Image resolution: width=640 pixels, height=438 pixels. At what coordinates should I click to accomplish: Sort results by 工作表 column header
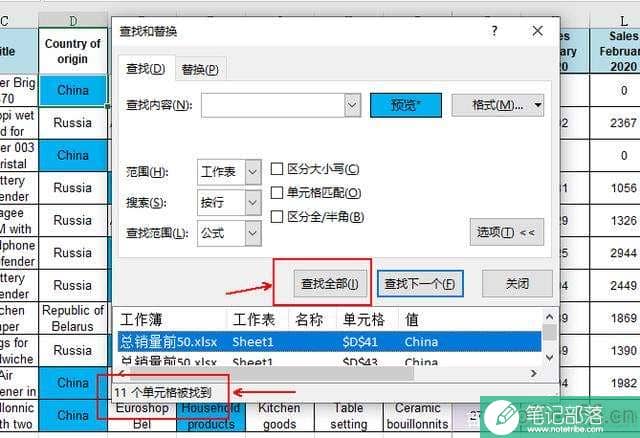(257, 320)
